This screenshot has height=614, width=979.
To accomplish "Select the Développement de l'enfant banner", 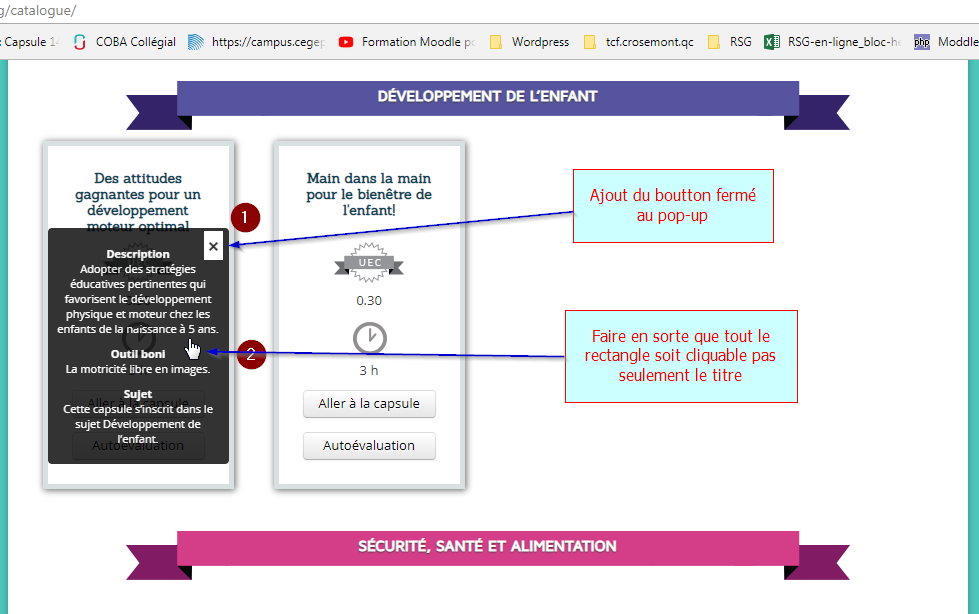I will pyautogui.click(x=487, y=97).
